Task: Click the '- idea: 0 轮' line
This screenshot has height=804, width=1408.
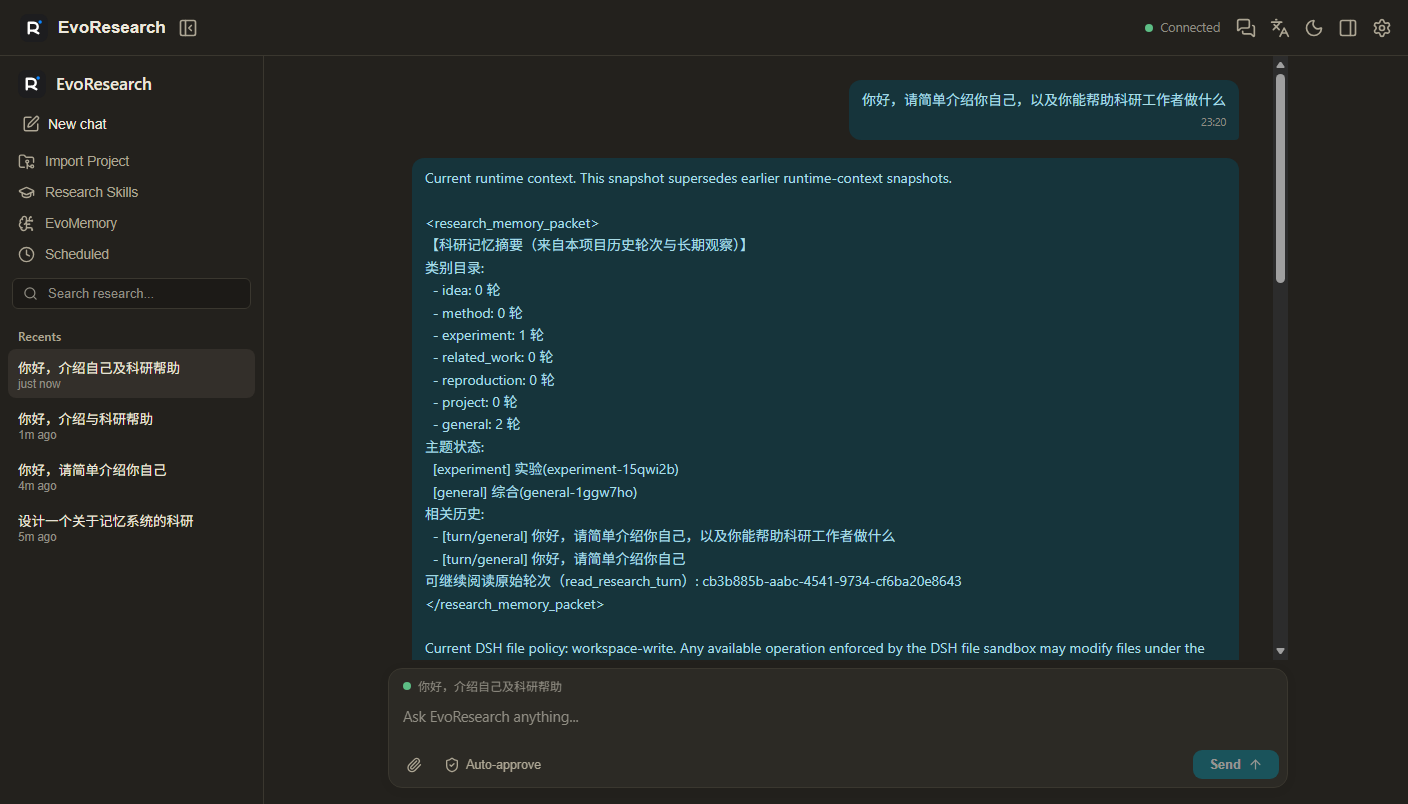Action: [x=467, y=290]
